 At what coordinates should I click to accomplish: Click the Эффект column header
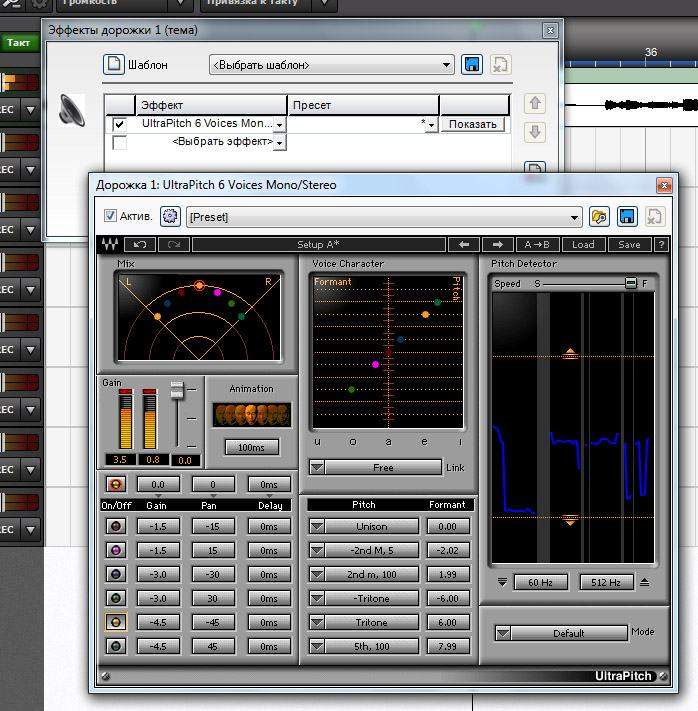coord(211,105)
